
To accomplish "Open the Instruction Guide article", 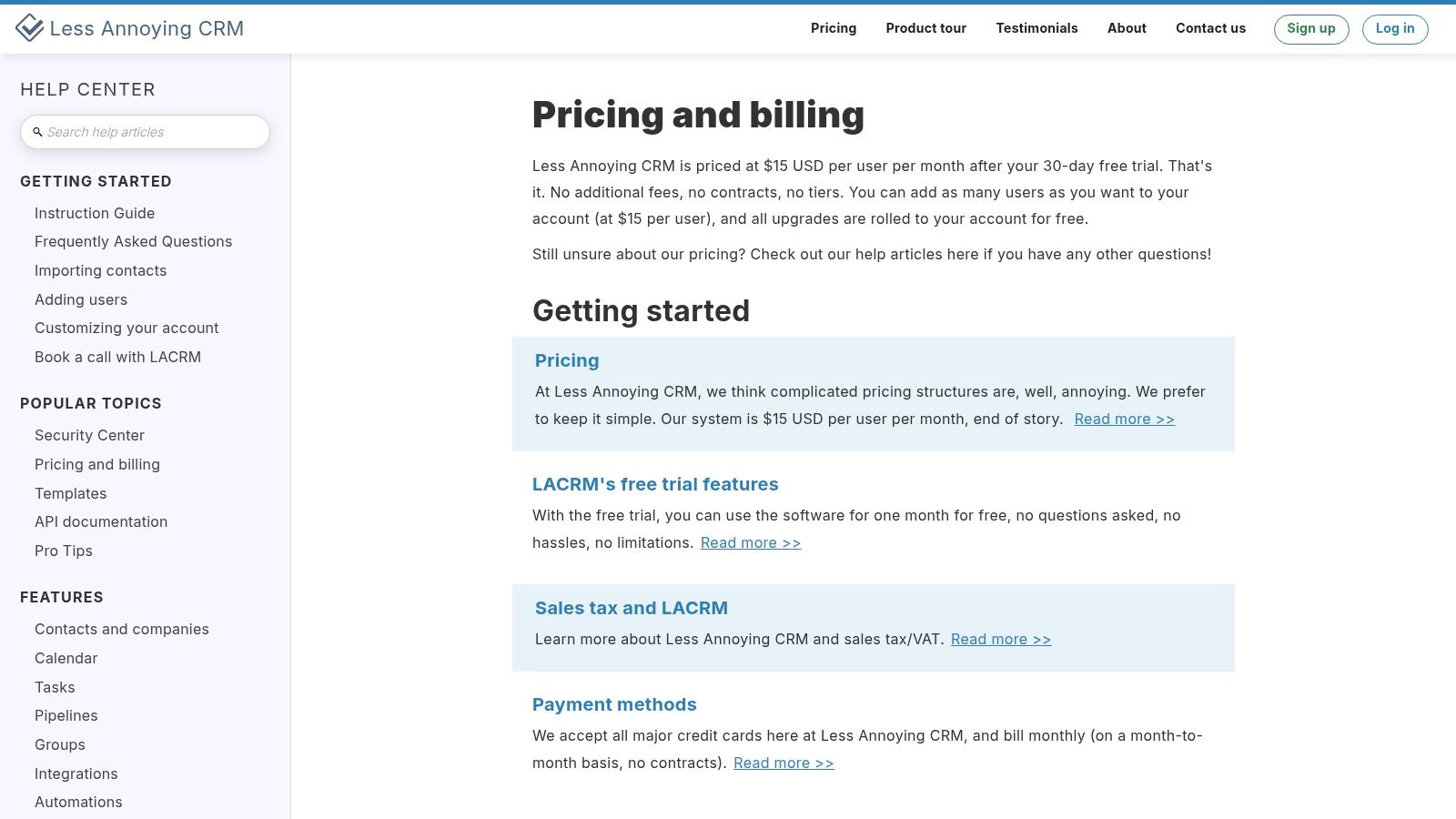I will point(94,213).
